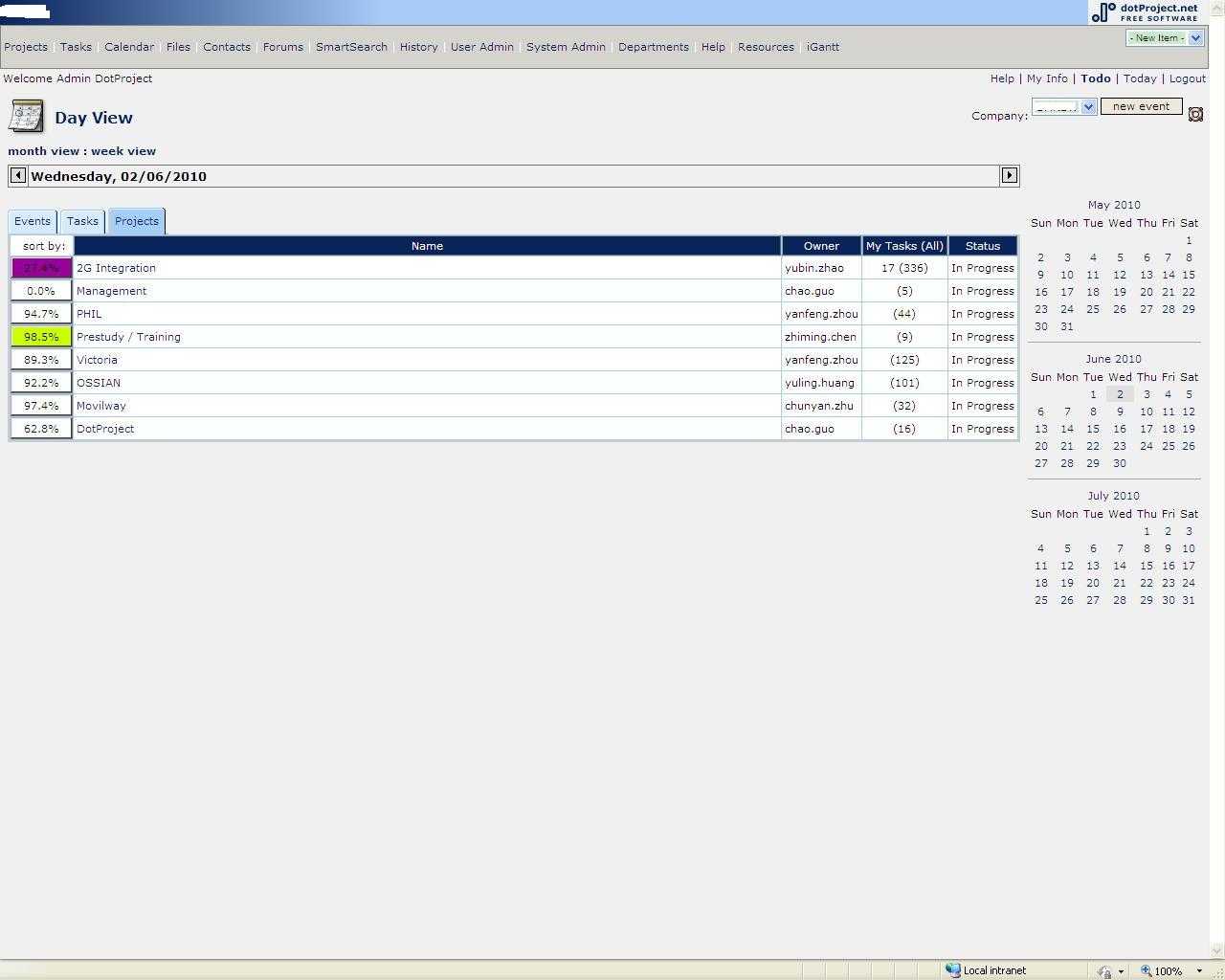Open System Admin module
This screenshot has width=1225, height=980.
(566, 47)
